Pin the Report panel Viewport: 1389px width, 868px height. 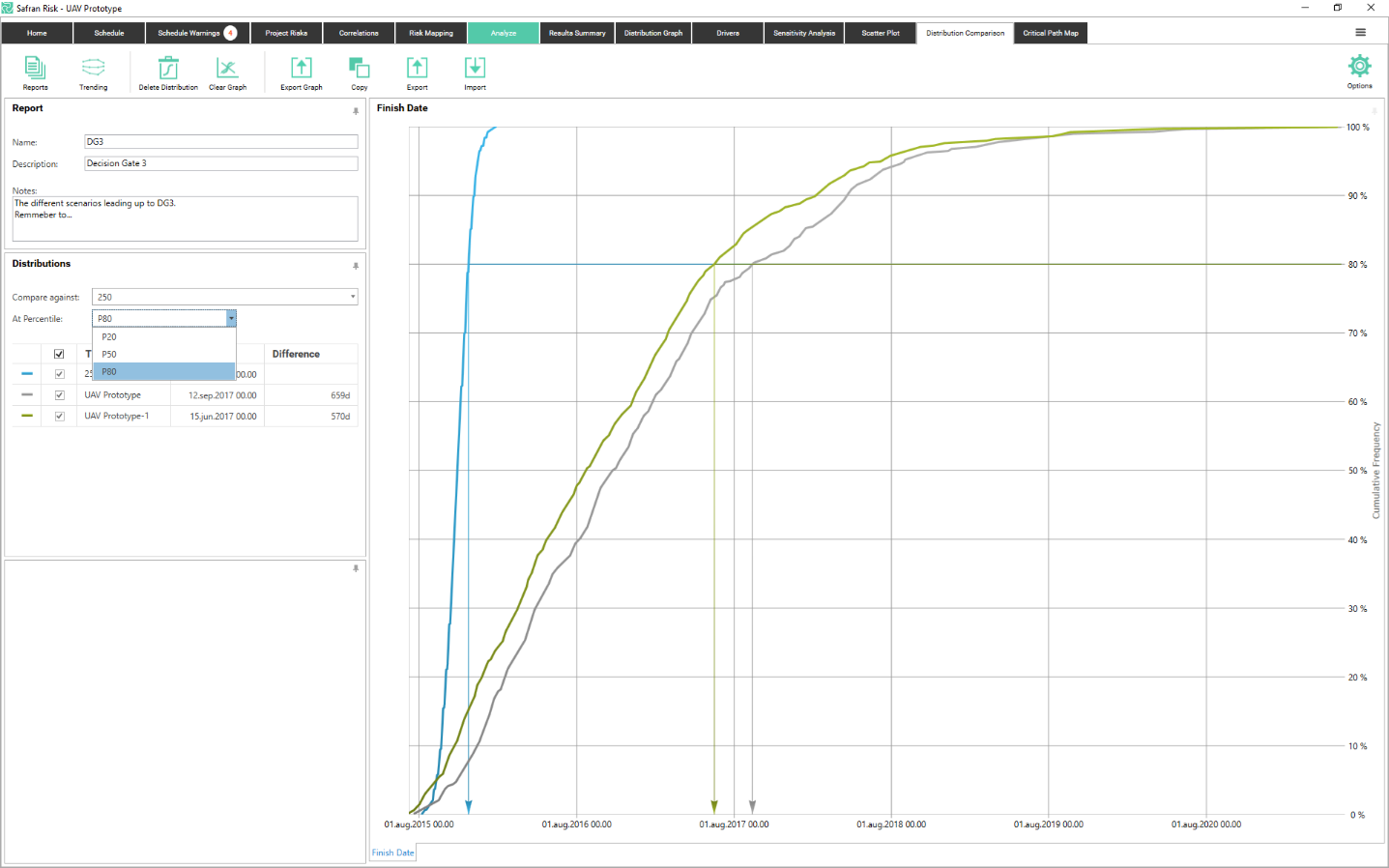point(356,111)
